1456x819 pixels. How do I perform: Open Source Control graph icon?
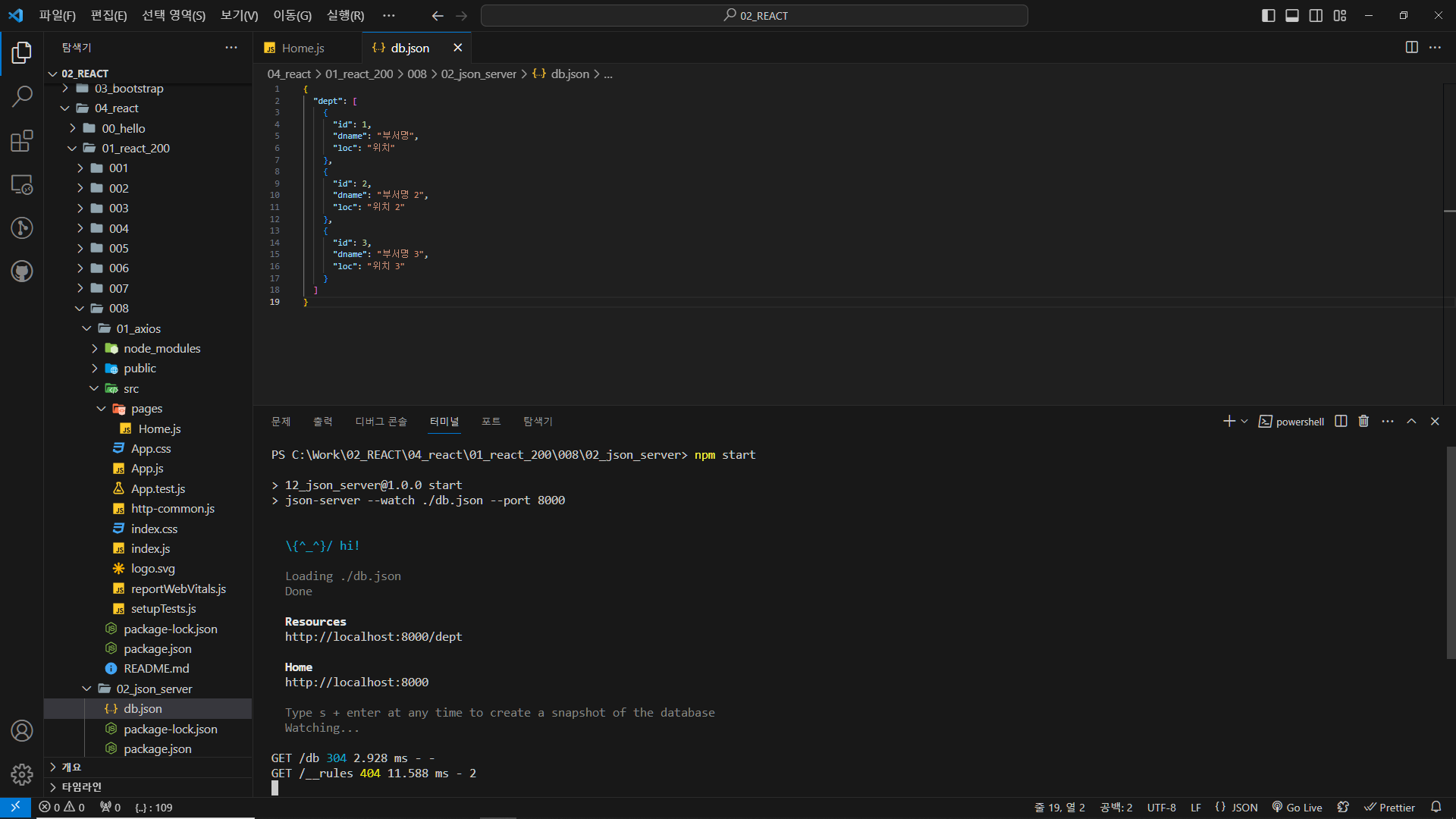tap(22, 228)
